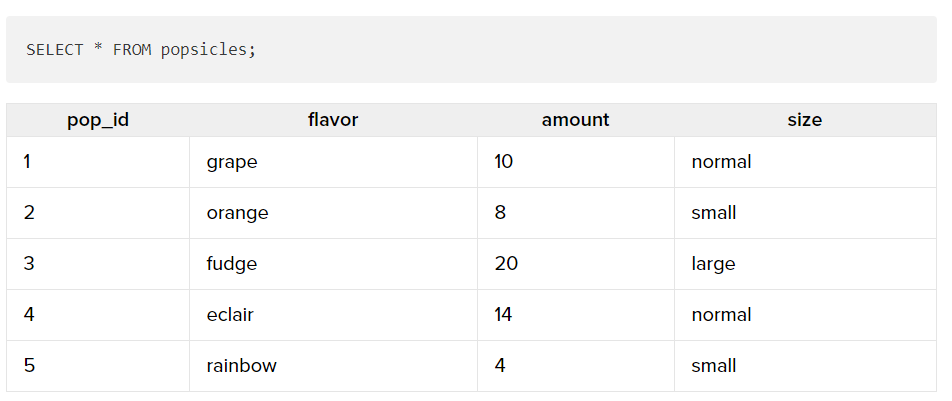Click pop_id cell with value 5

point(98,366)
